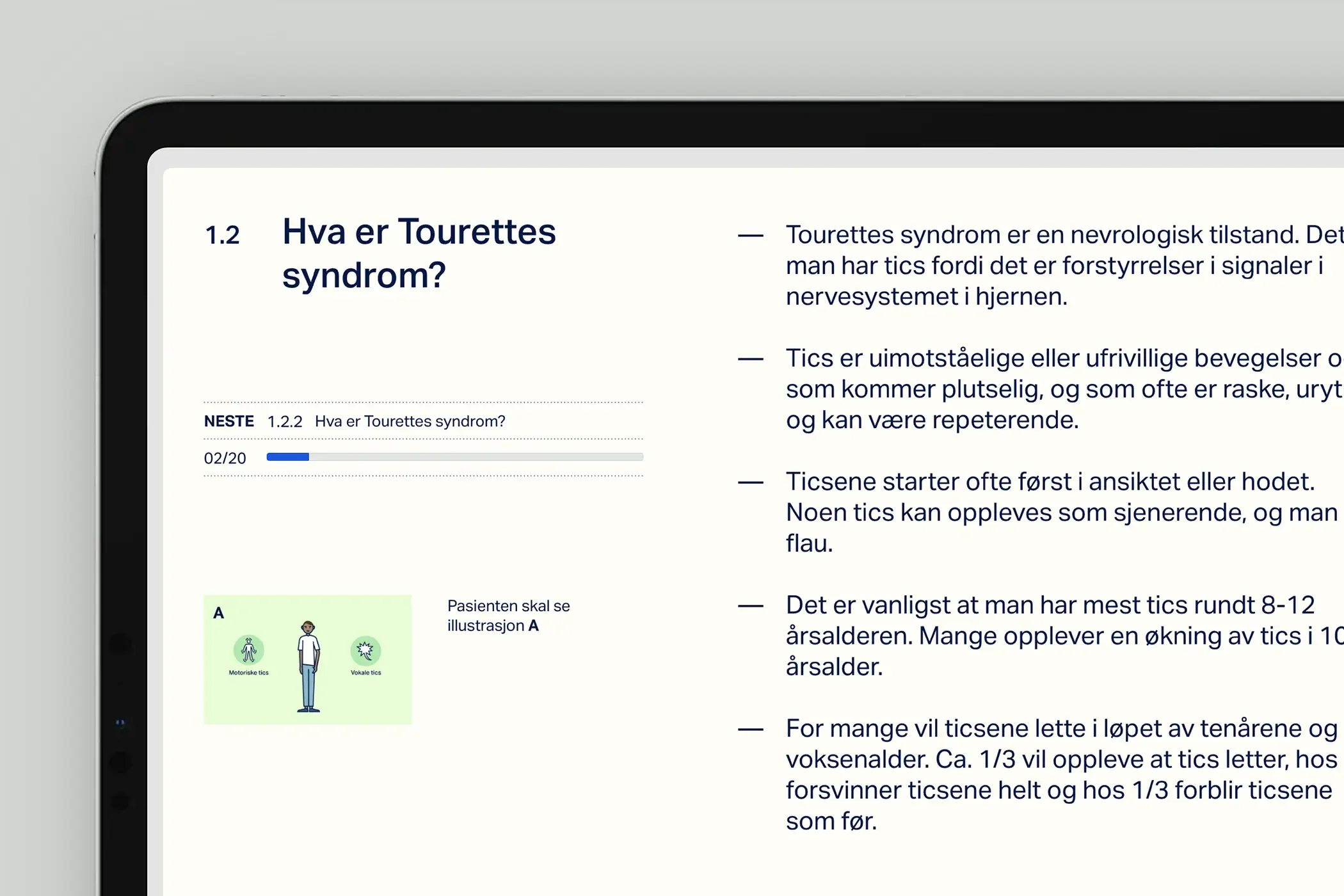Click the dash before 'Ticsene starter ofte'
The height and width of the screenshot is (896, 1344).
coord(750,483)
